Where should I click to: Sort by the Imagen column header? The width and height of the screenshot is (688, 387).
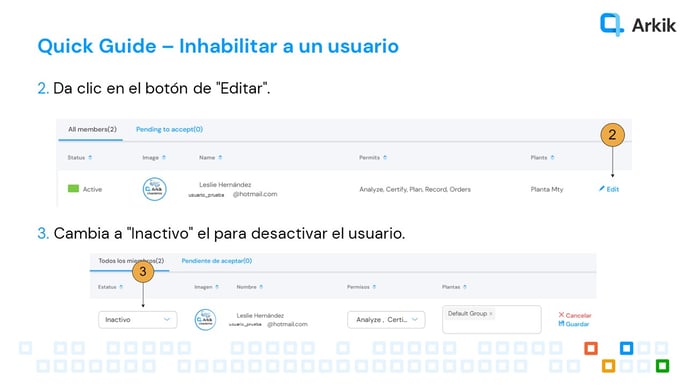click(207, 287)
